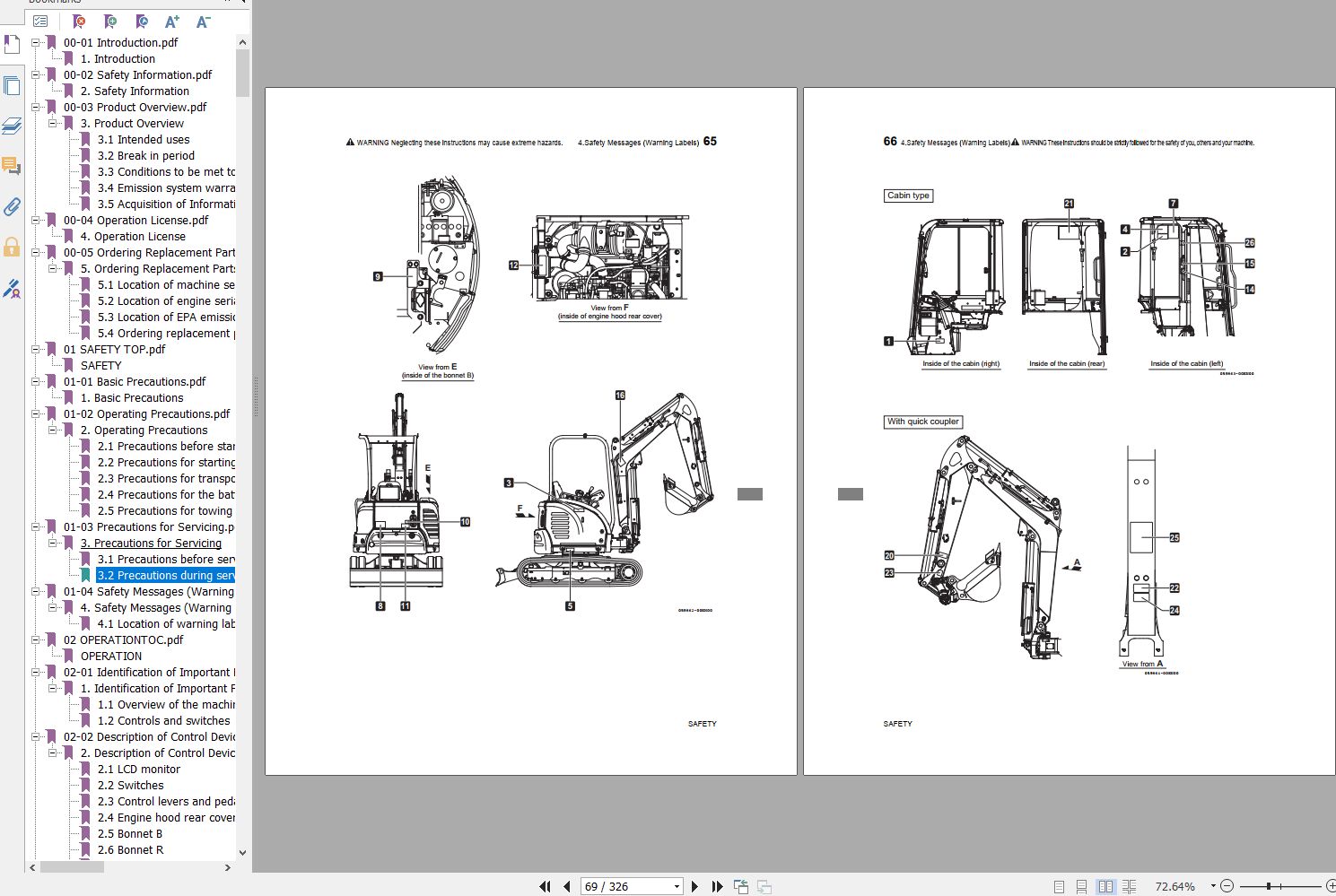Screen dimensions: 1336x896
Task: Decrease bookmark text size with A- icon
Action: [203, 21]
